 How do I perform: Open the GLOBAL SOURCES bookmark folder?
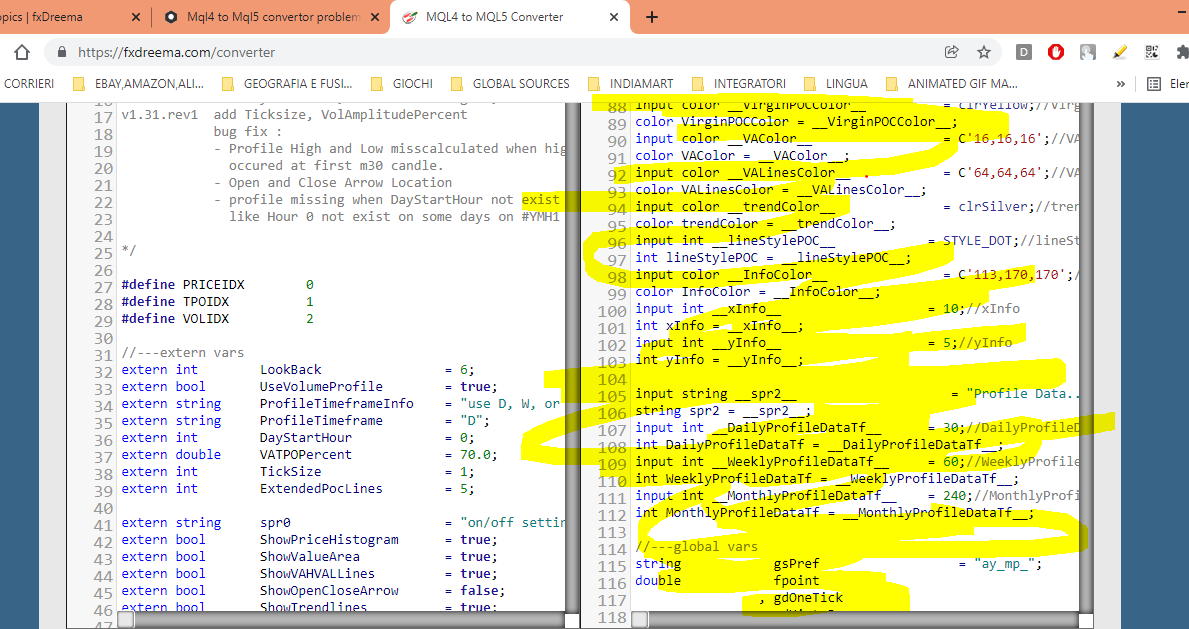pyautogui.click(x=510, y=84)
